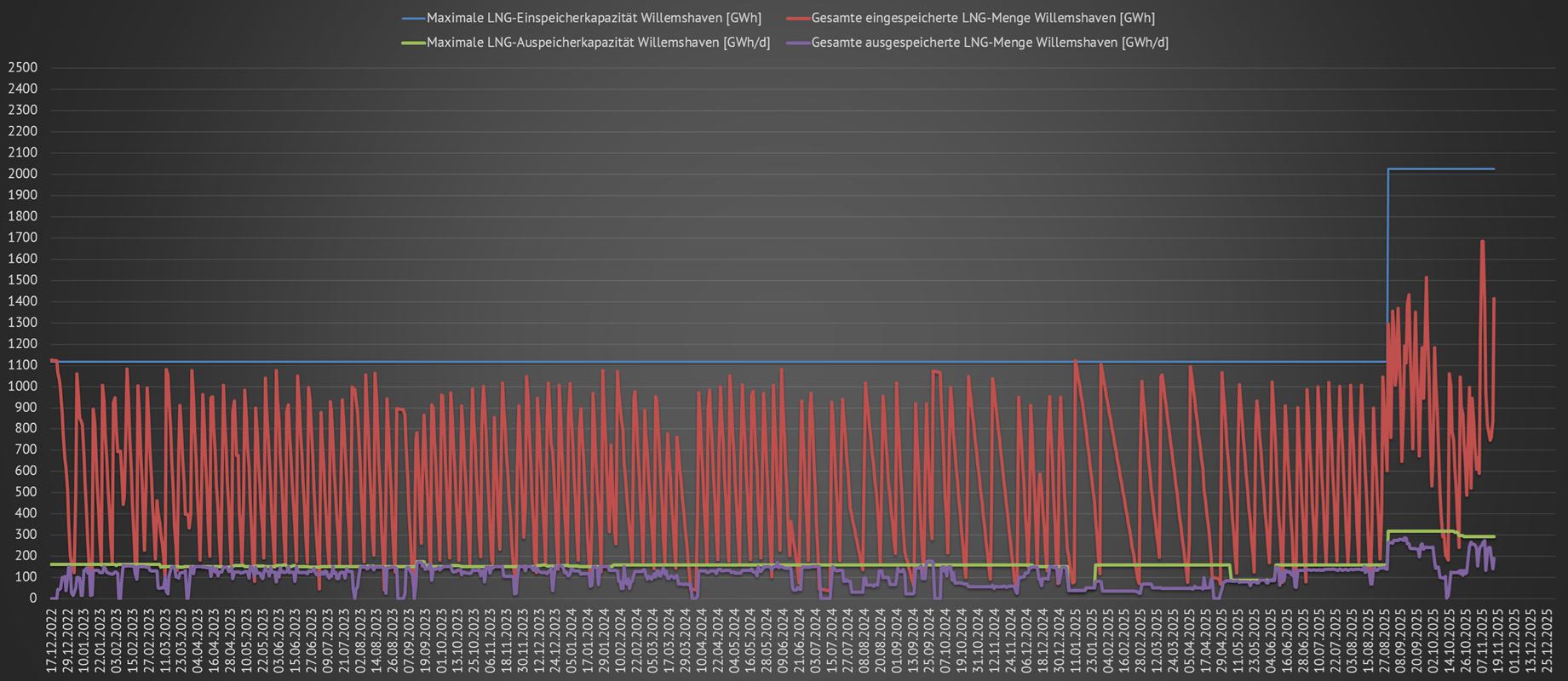Click the 25.12.2025 date label
The image size is (1568, 681).
1547,640
